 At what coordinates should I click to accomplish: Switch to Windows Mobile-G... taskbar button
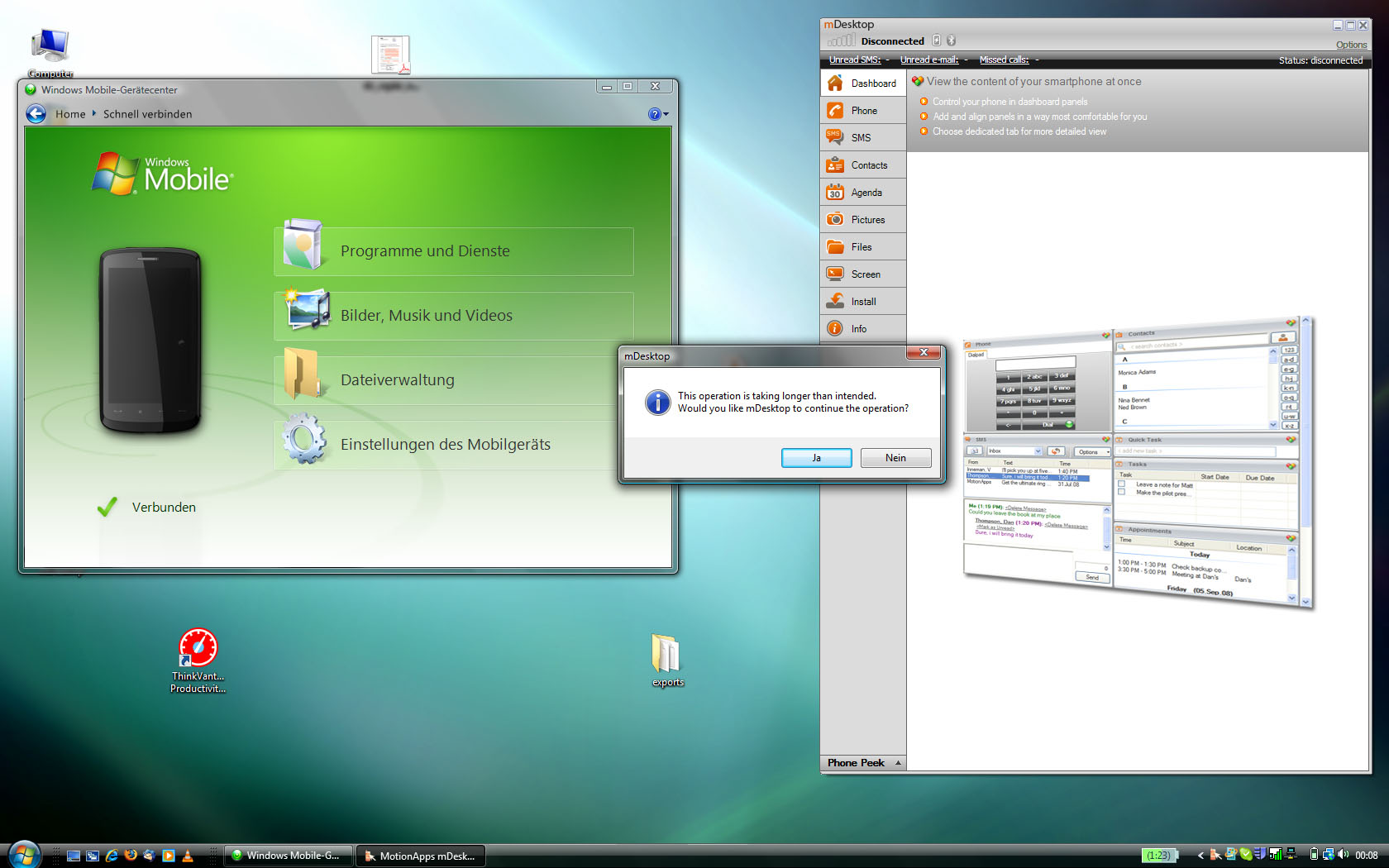[288, 856]
